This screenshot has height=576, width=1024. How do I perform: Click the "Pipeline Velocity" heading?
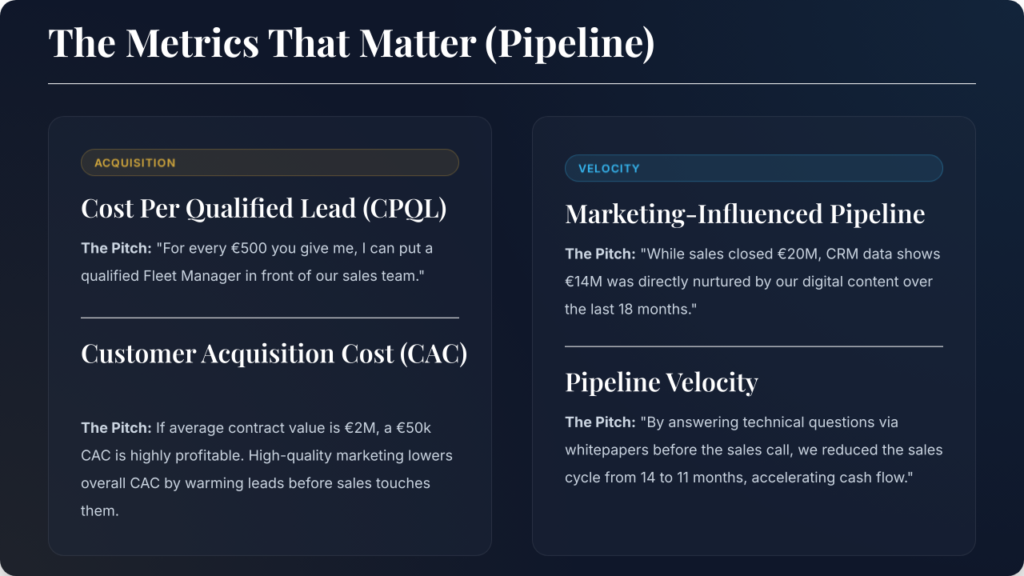[x=661, y=382]
